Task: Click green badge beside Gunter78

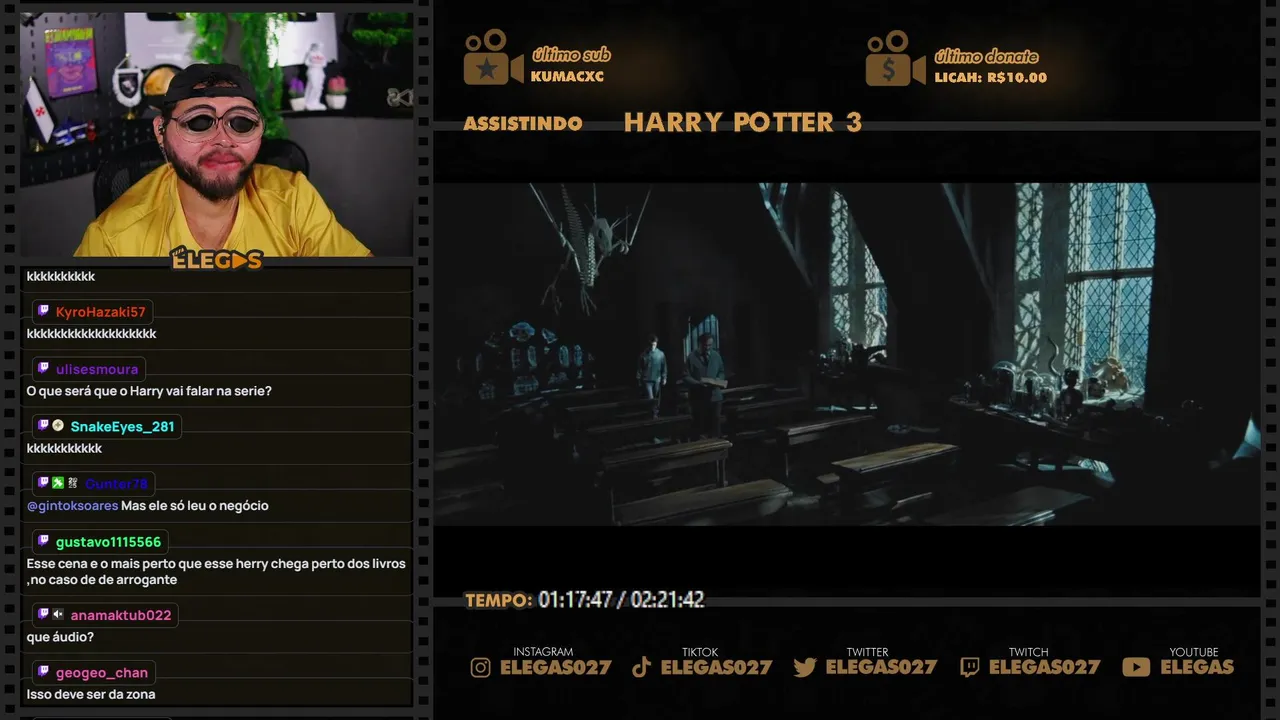Action: click(58, 483)
